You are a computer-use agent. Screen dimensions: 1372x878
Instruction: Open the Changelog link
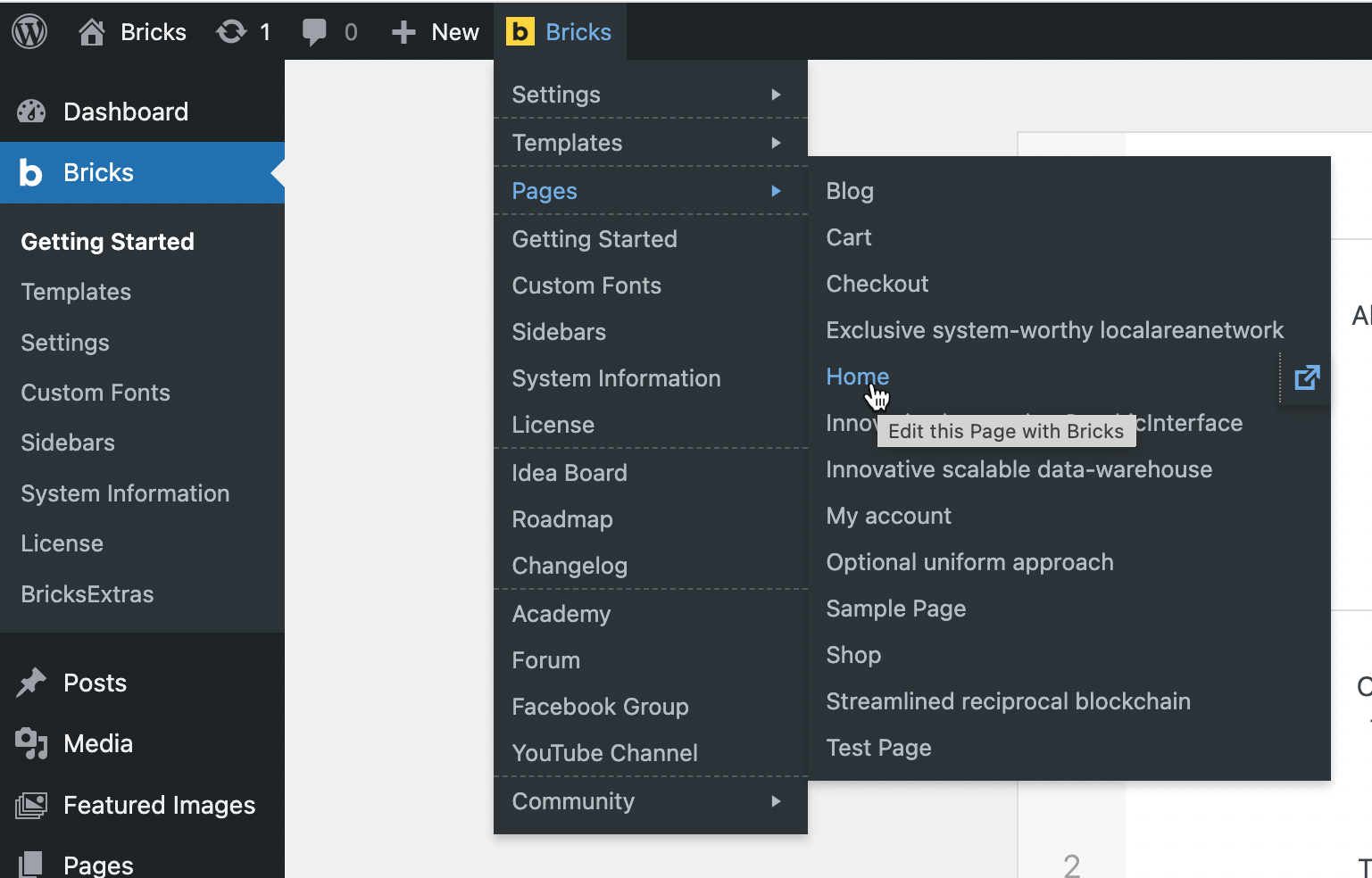(x=570, y=566)
